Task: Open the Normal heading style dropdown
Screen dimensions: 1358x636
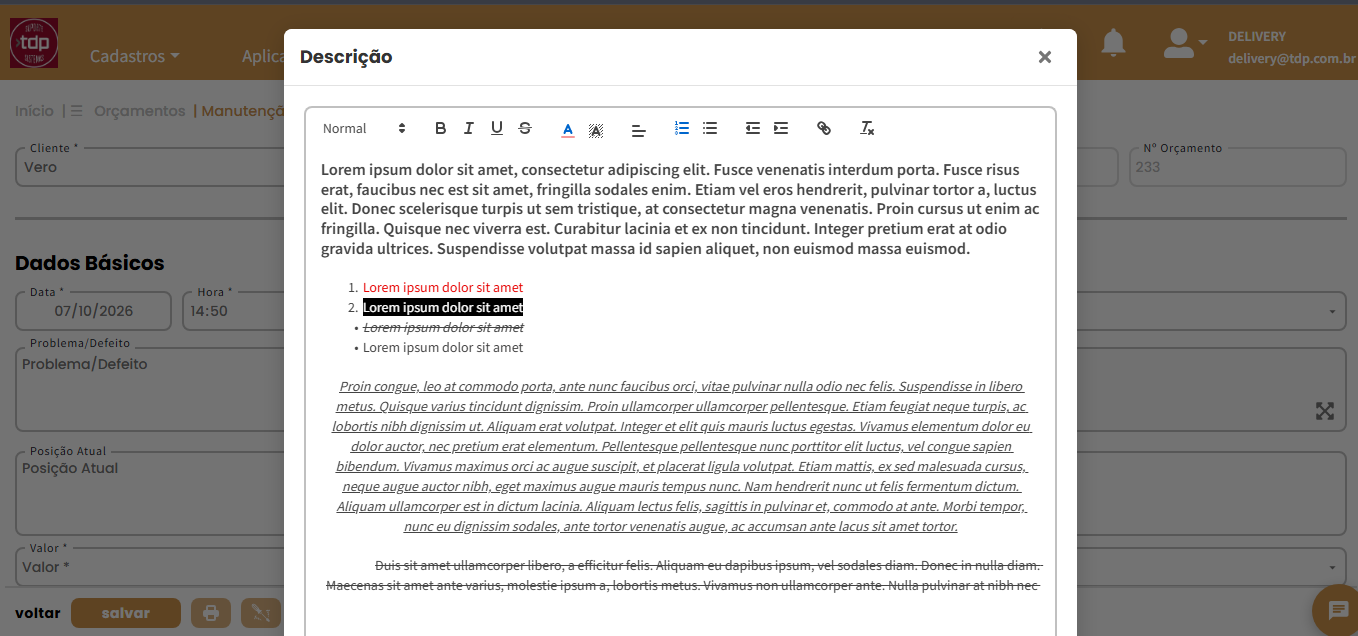Action: click(364, 128)
